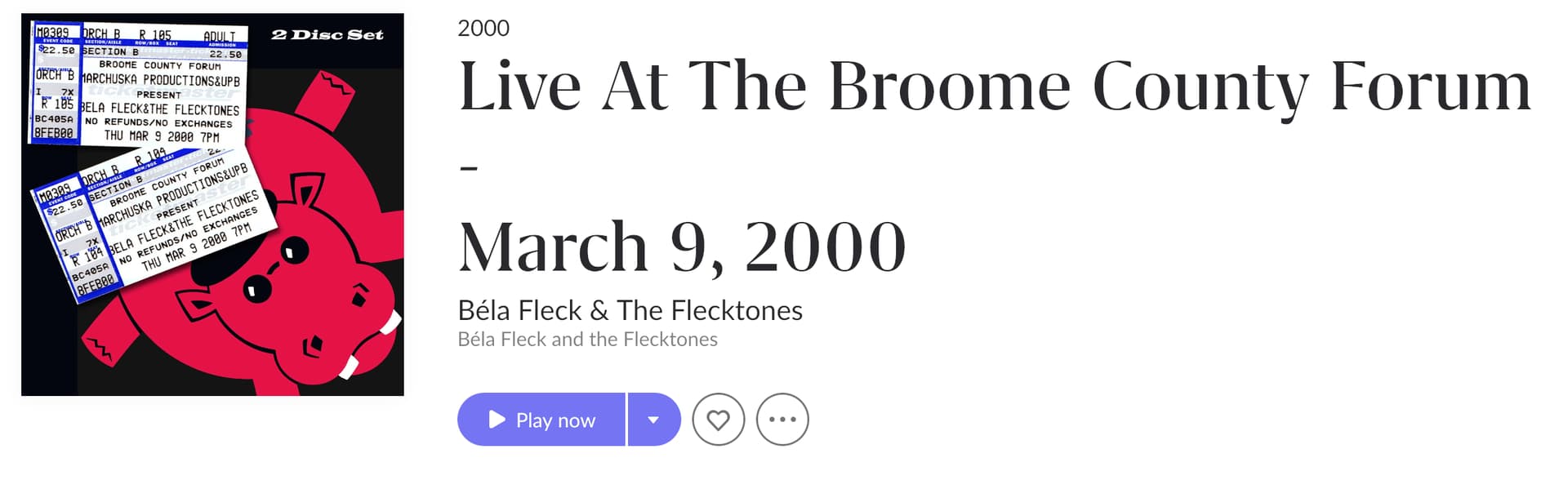The height and width of the screenshot is (480, 1568).
Task: Open the Béla Fleck & The Flecktones artist link
Action: pos(630,310)
